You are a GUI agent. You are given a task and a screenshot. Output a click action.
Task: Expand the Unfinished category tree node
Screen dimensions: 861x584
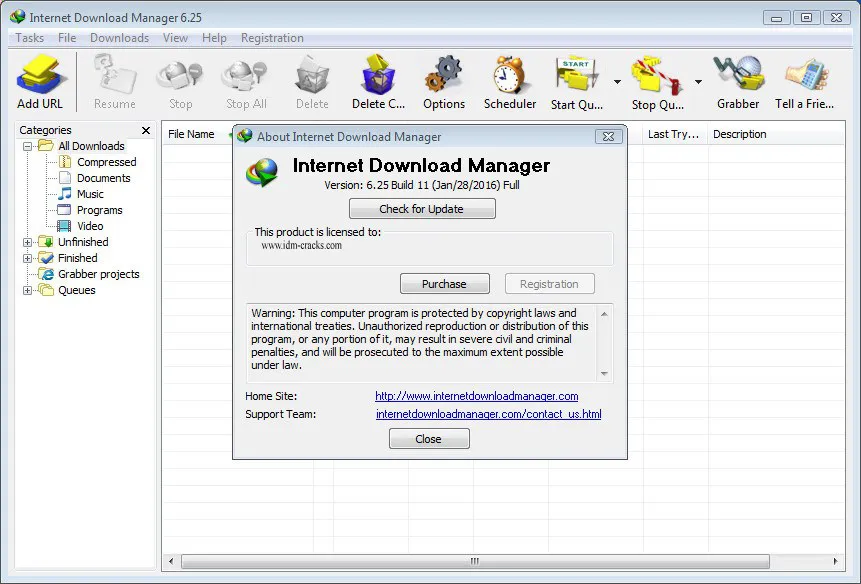click(x=27, y=242)
